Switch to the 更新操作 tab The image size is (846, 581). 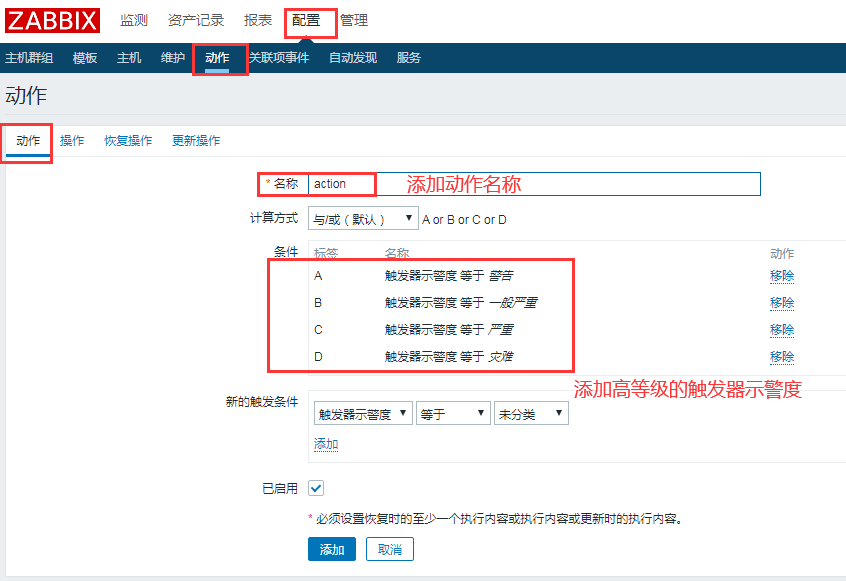[x=196, y=141]
